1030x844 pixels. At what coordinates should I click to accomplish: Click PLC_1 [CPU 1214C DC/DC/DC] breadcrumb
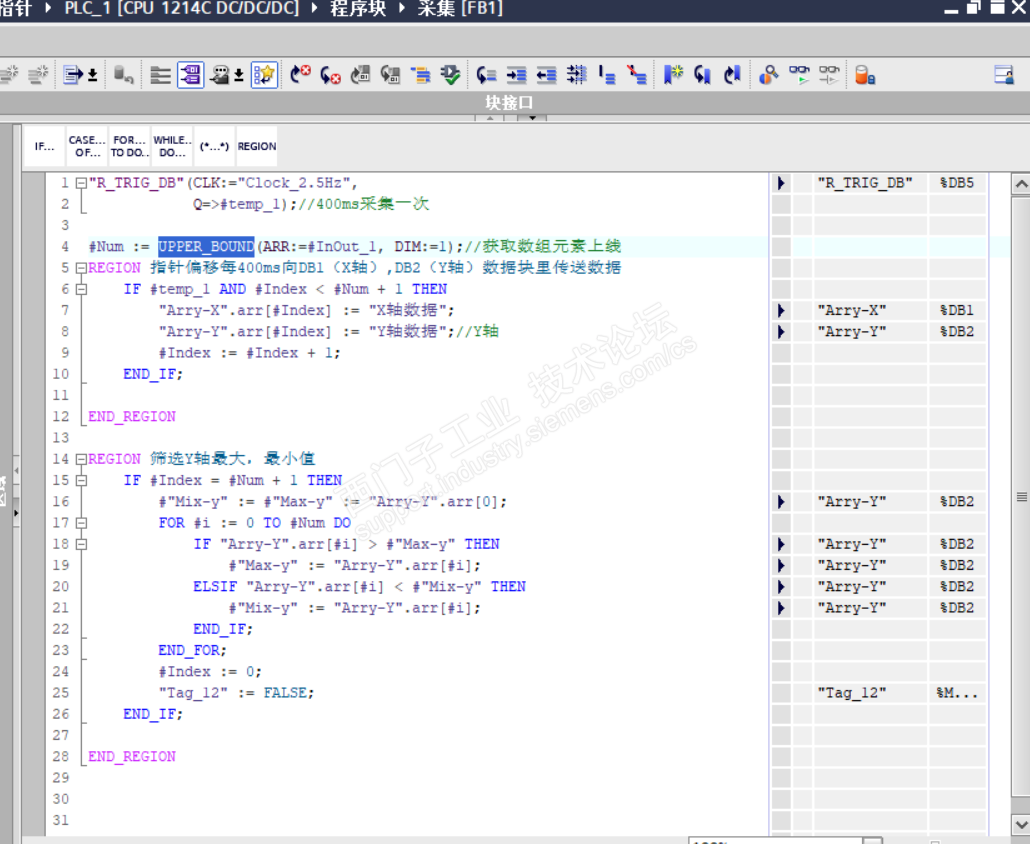tap(181, 9)
